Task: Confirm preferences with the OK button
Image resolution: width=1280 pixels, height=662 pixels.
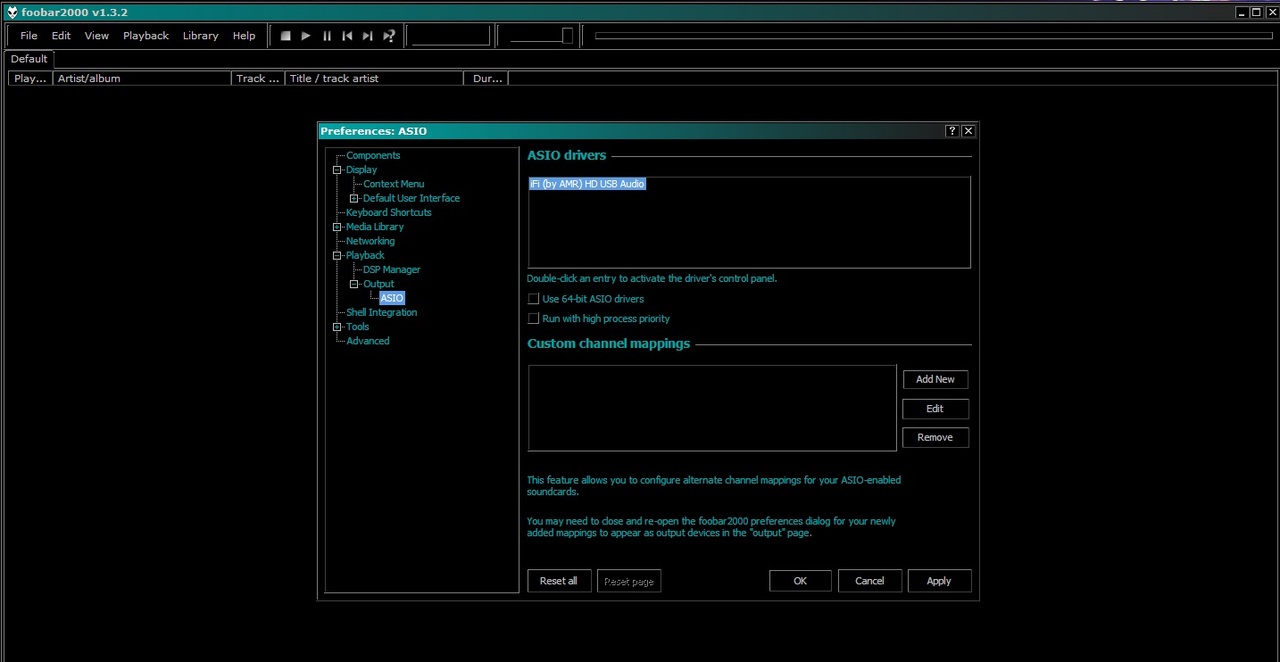Action: pos(800,581)
